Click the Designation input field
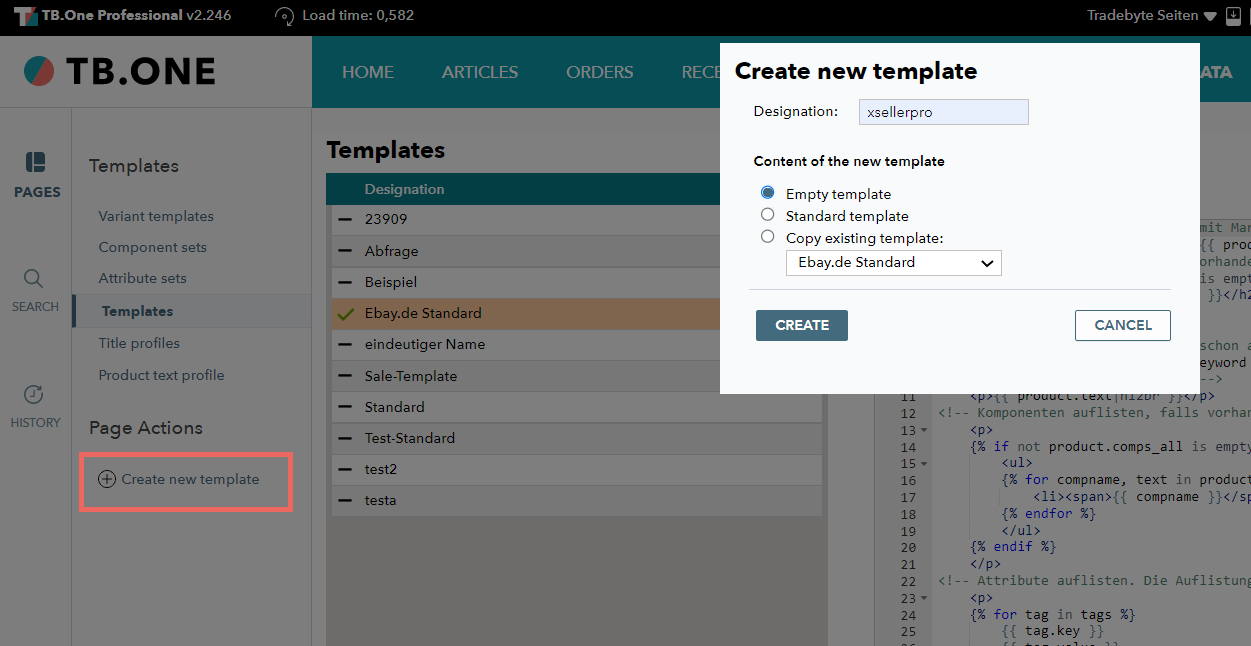The image size is (1251, 646). [944, 112]
